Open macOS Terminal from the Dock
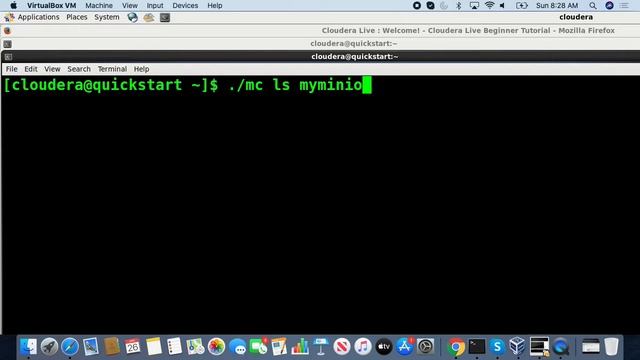The image size is (640, 360). 477,347
